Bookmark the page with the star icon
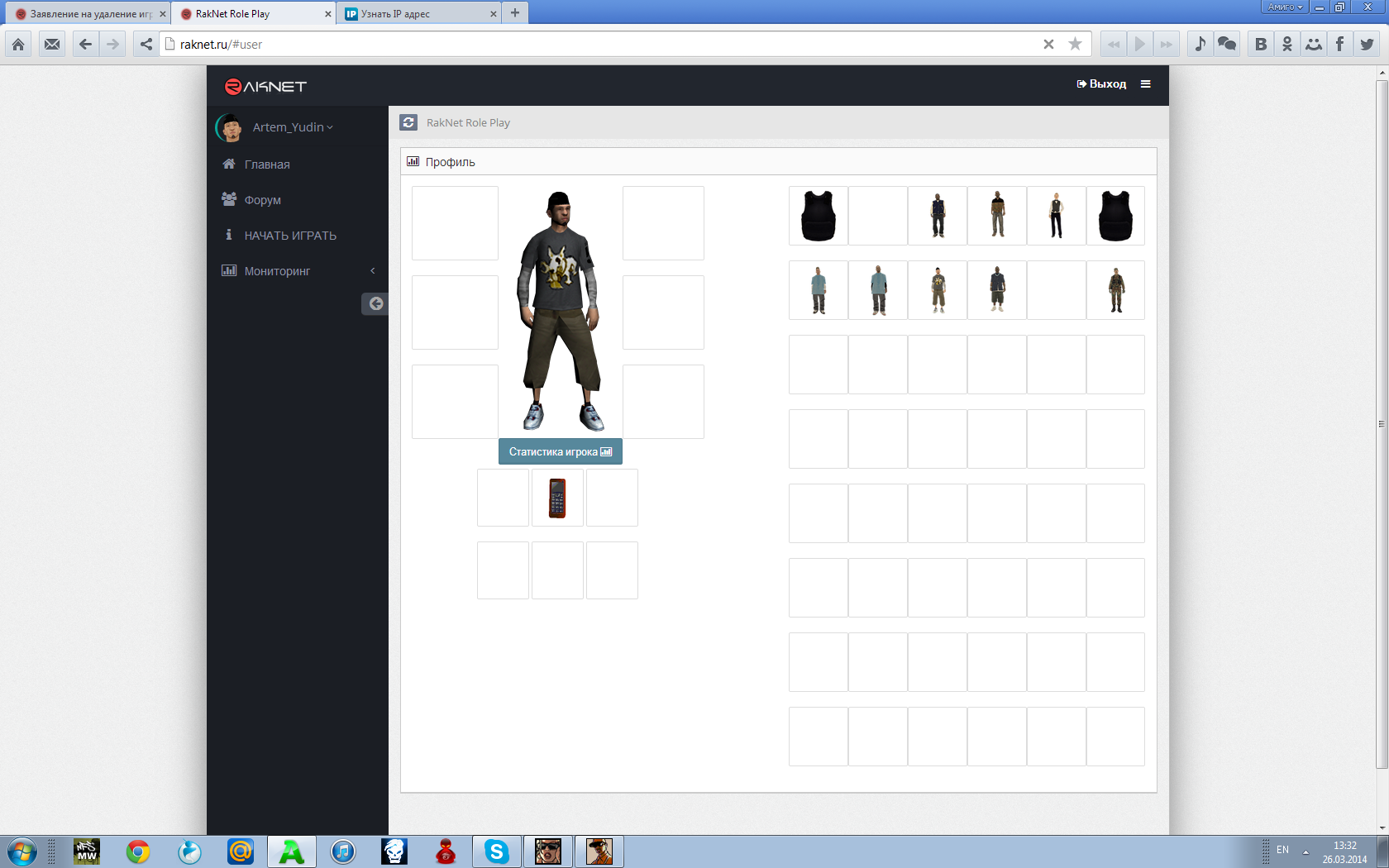1389x868 pixels. (x=1075, y=45)
